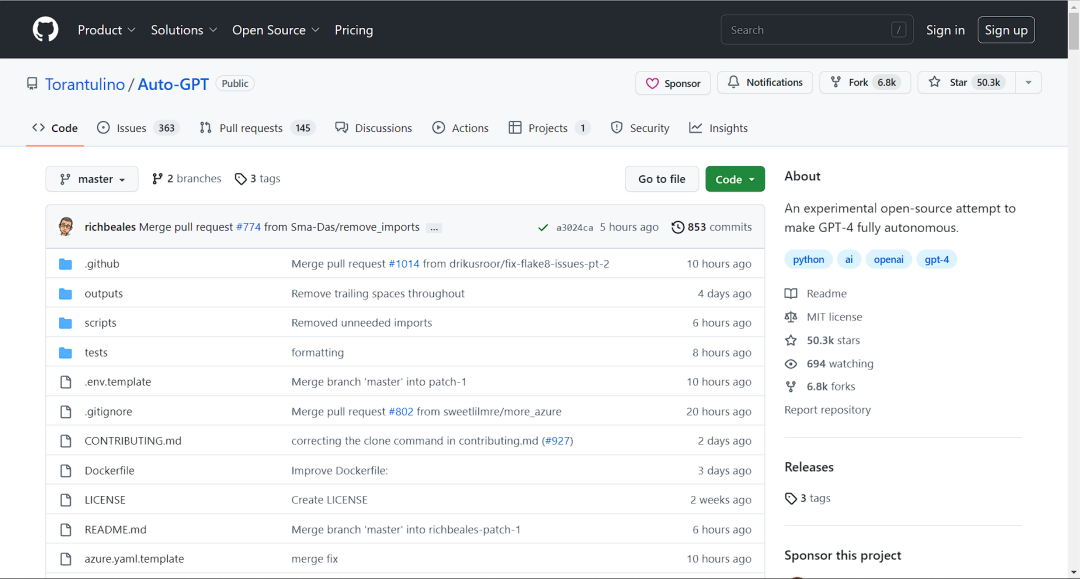Select the Code tab
1080x579 pixels.
tap(55, 128)
